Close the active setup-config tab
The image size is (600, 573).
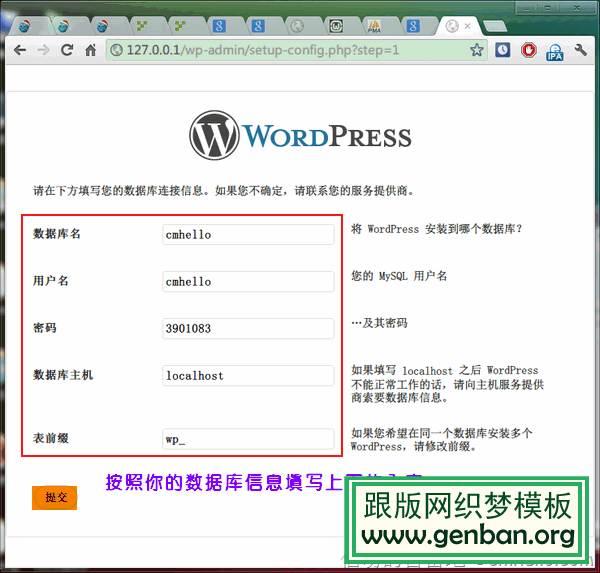[x=467, y=26]
